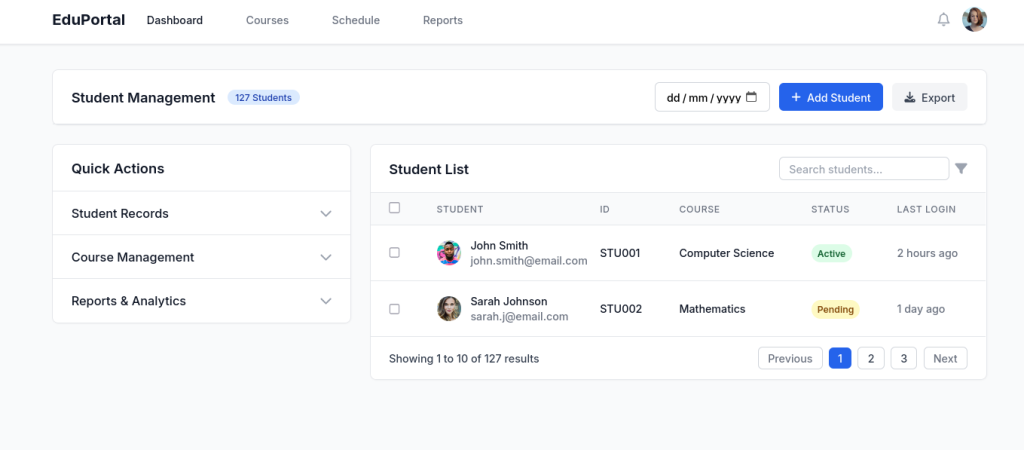This screenshot has height=450, width=1024.
Task: Click Sarah Johnson's avatar picture
Action: pyautogui.click(x=449, y=308)
